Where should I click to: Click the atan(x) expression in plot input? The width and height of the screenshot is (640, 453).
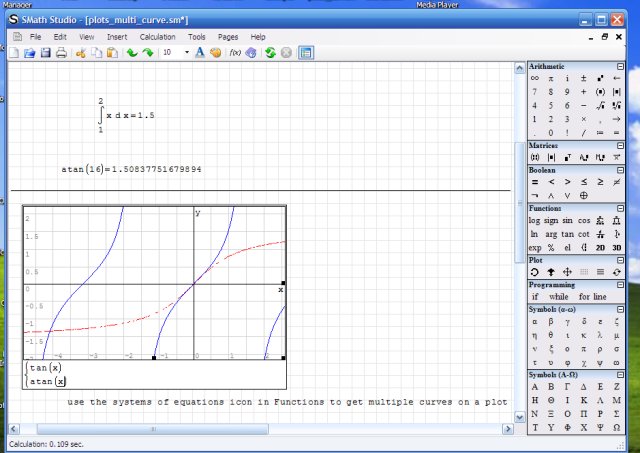(47, 381)
